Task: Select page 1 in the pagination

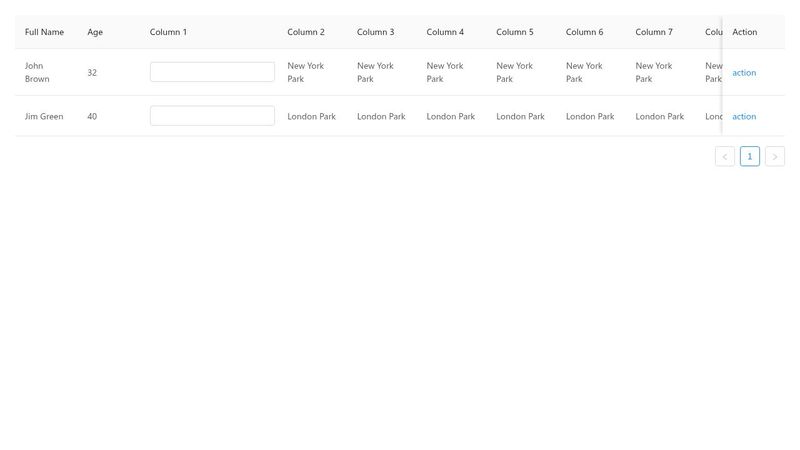Action: (x=750, y=156)
